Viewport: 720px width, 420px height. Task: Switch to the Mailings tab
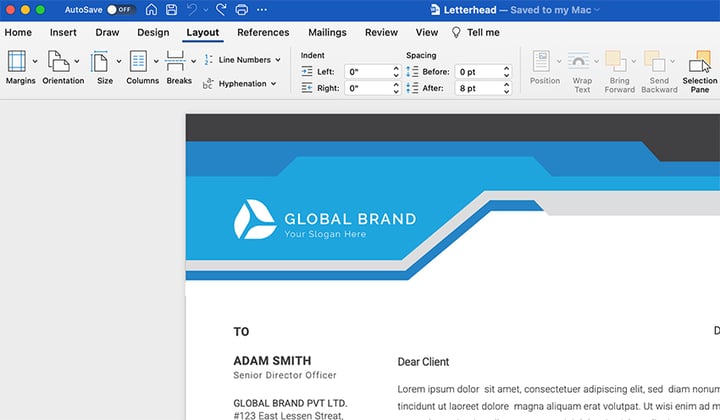point(327,33)
